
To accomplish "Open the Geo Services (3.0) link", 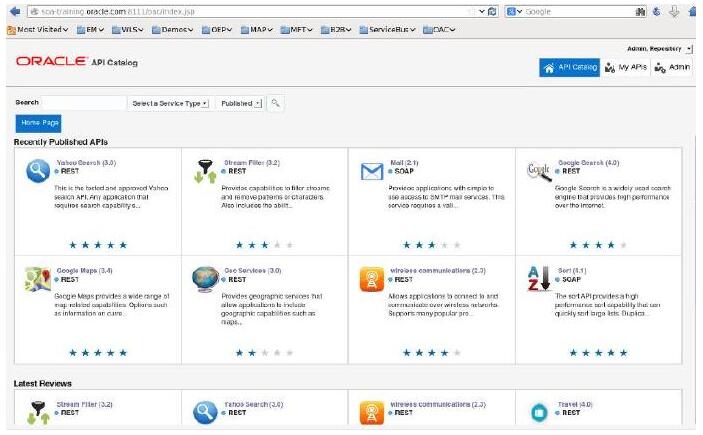I will [252, 271].
